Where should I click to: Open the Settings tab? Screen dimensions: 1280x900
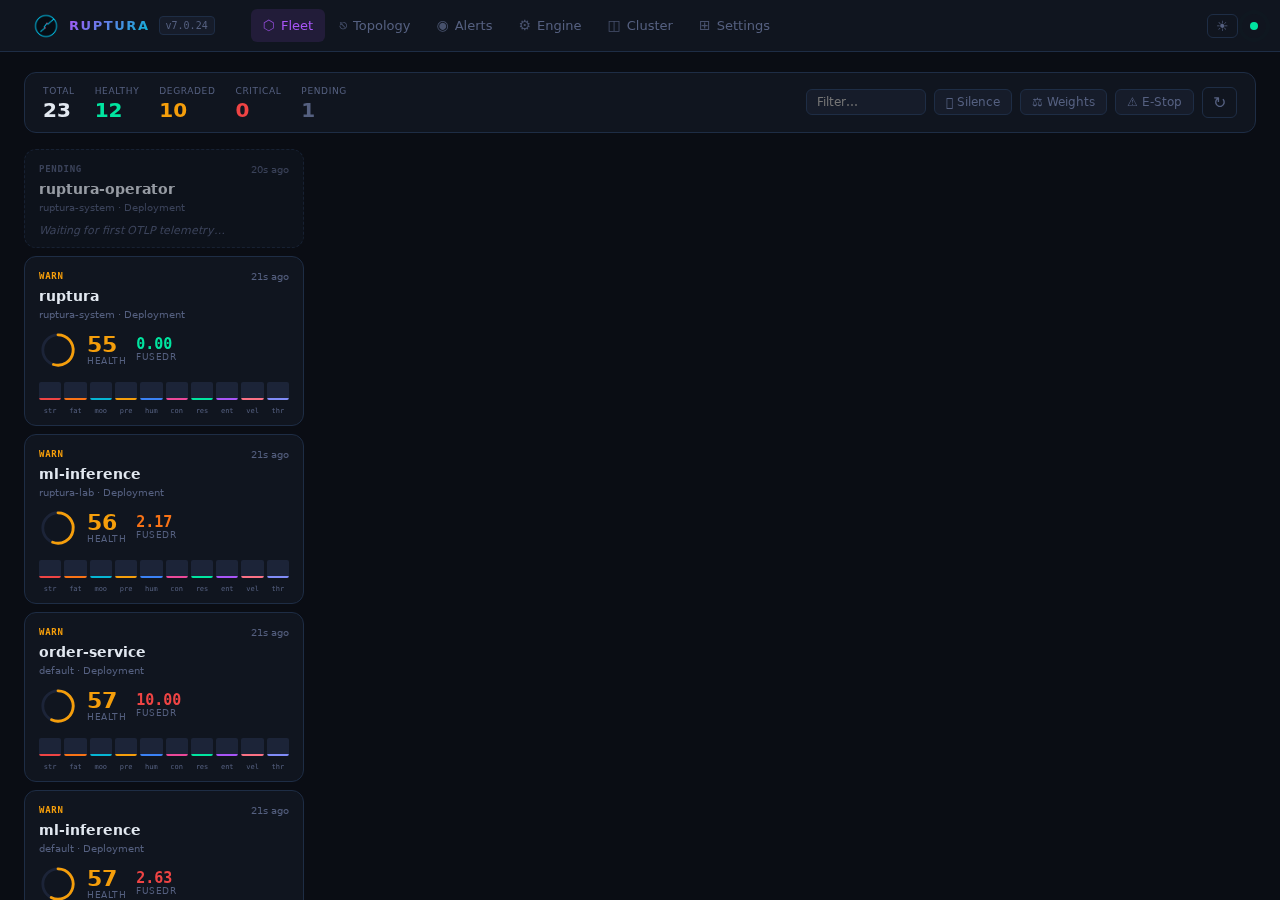[x=734, y=26]
